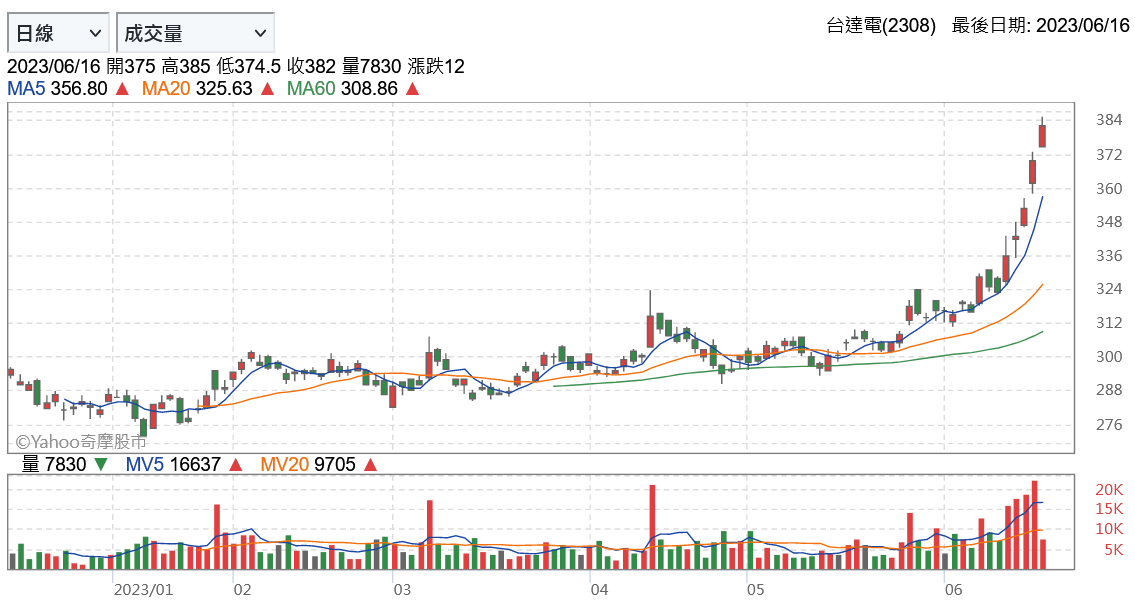Click the 台達電(2308) stock title
Screen dimensions: 1135x611
(881, 26)
